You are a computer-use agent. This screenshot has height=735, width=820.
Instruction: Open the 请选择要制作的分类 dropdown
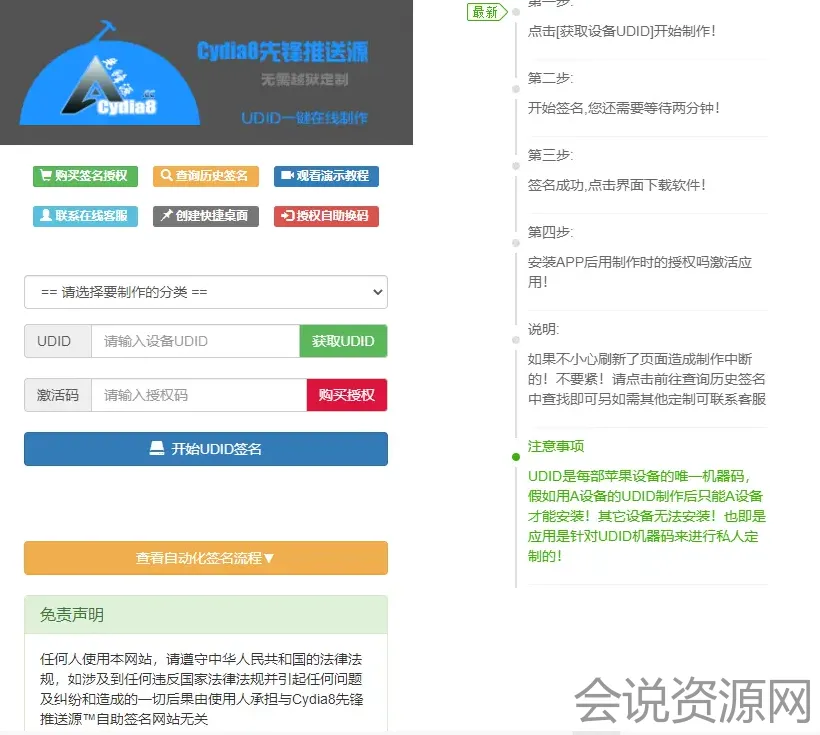206,292
